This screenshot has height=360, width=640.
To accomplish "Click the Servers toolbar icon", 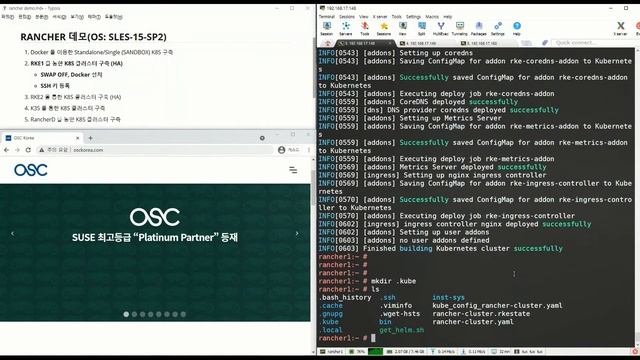I will coord(346,29).
